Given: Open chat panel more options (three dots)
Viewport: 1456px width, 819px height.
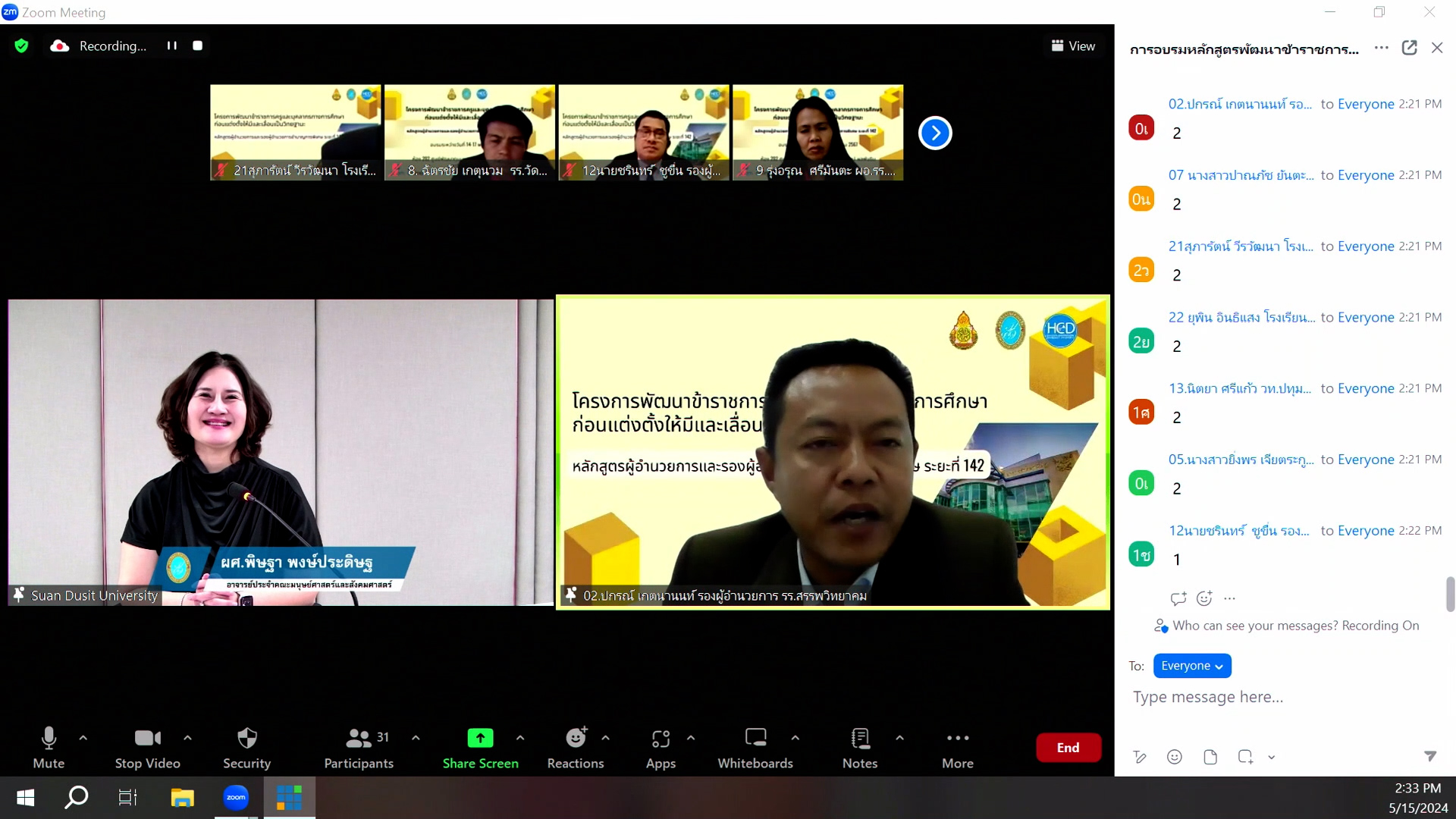Looking at the screenshot, I should 1382,48.
